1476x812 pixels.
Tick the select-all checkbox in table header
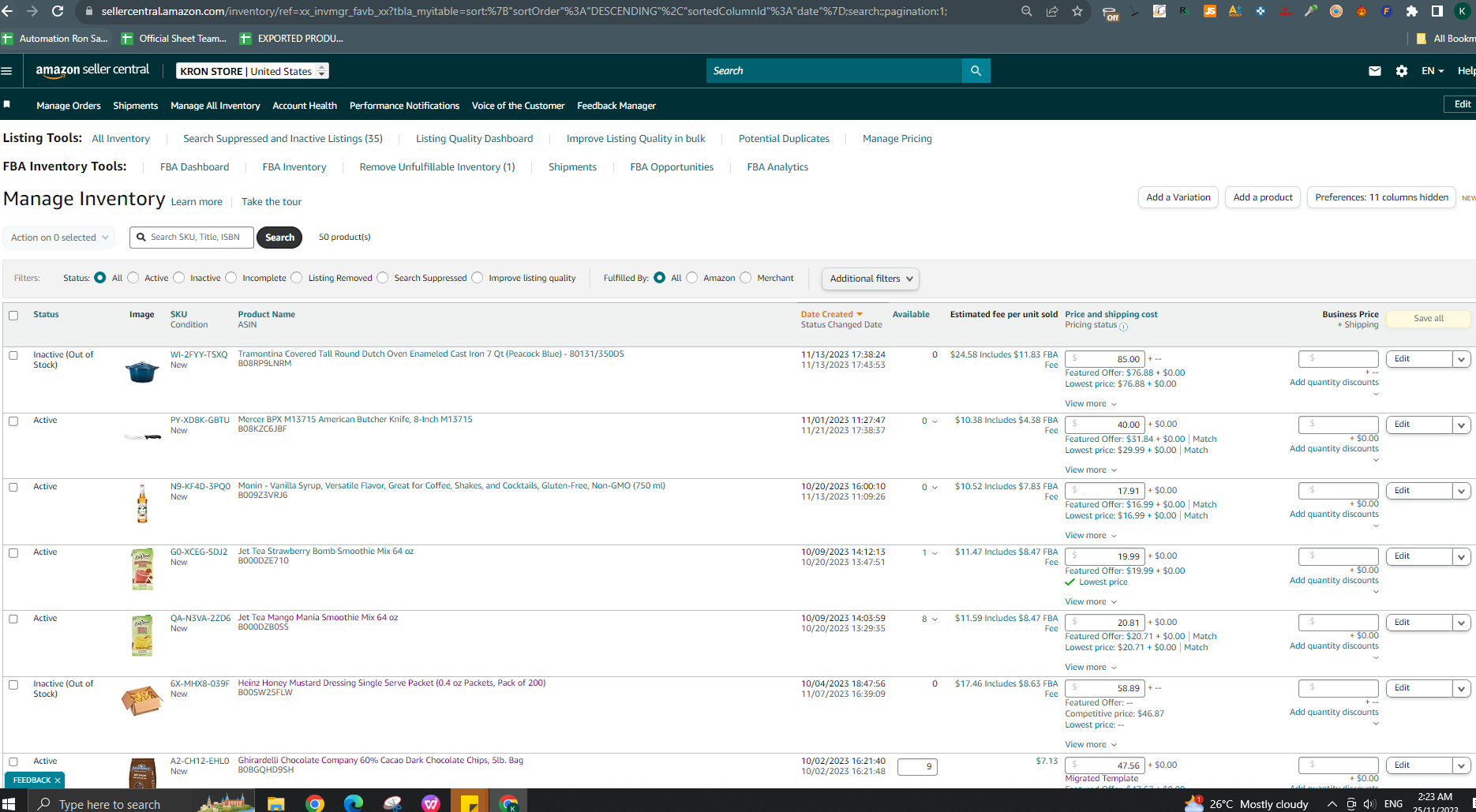[x=13, y=316]
